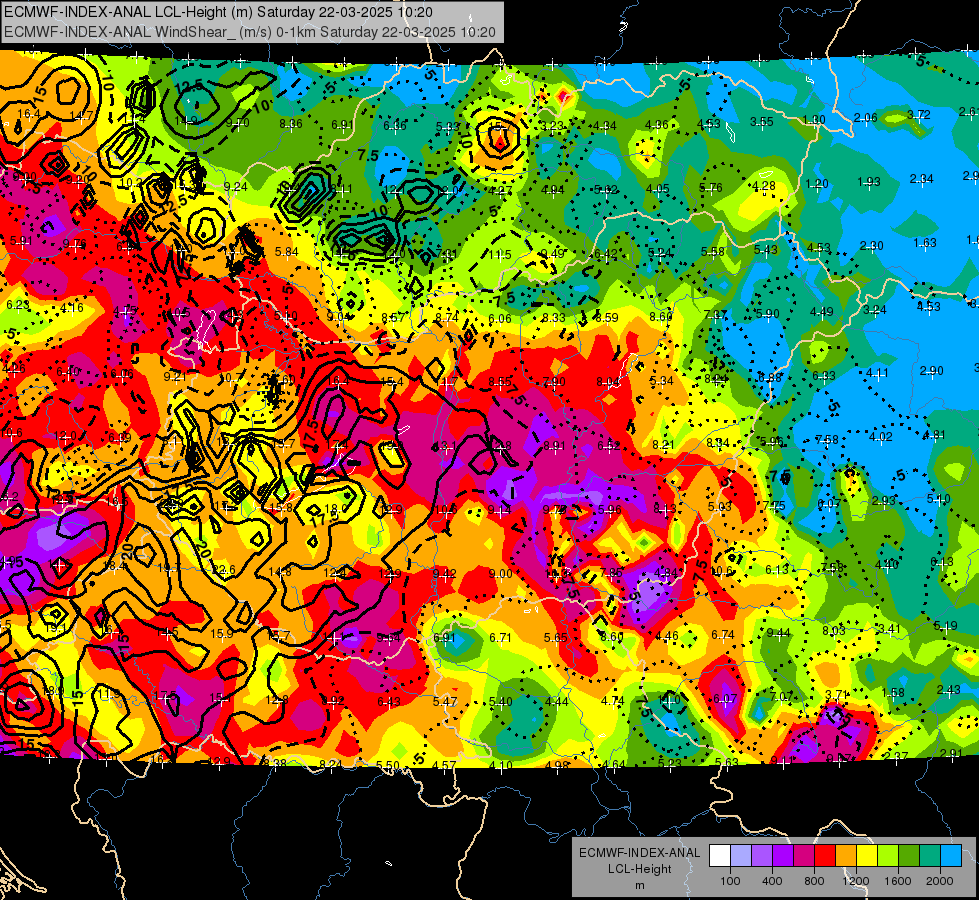Click the wind shear value 4.11
This screenshot has height=900, width=979.
(x=877, y=373)
